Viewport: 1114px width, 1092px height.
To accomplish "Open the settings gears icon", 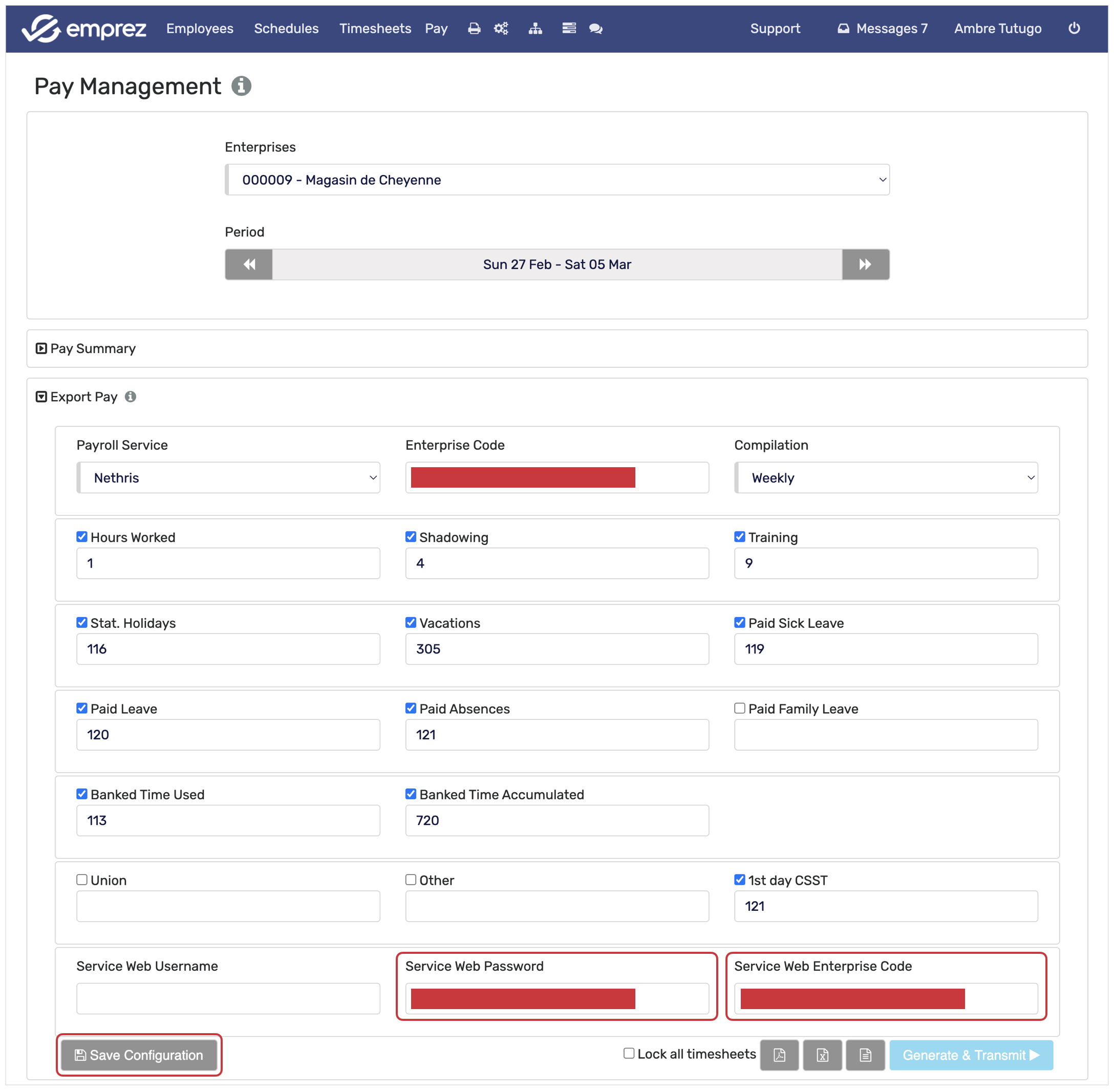I will (501, 29).
